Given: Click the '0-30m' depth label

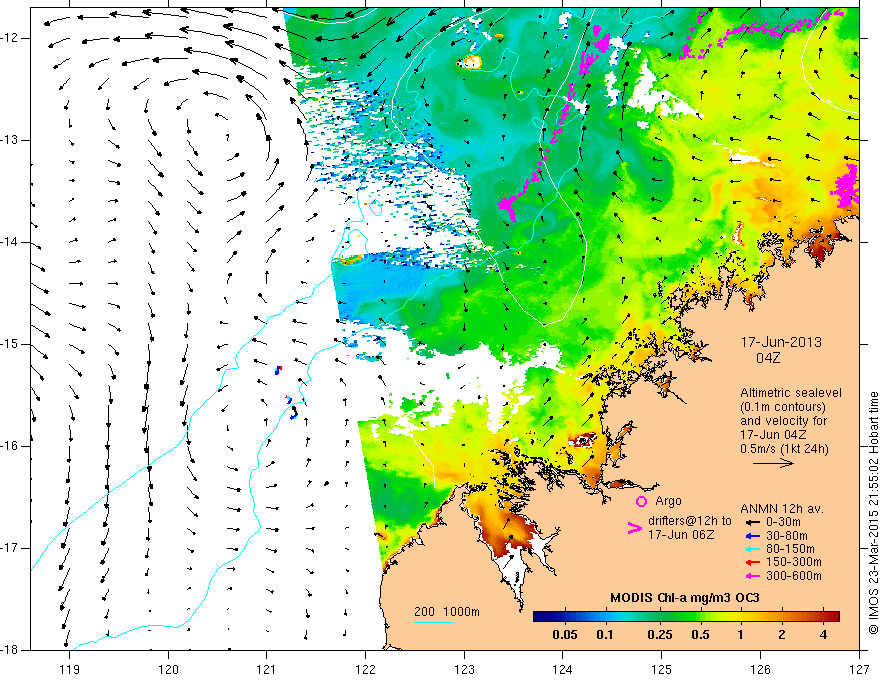Looking at the screenshot, I should point(783,522).
